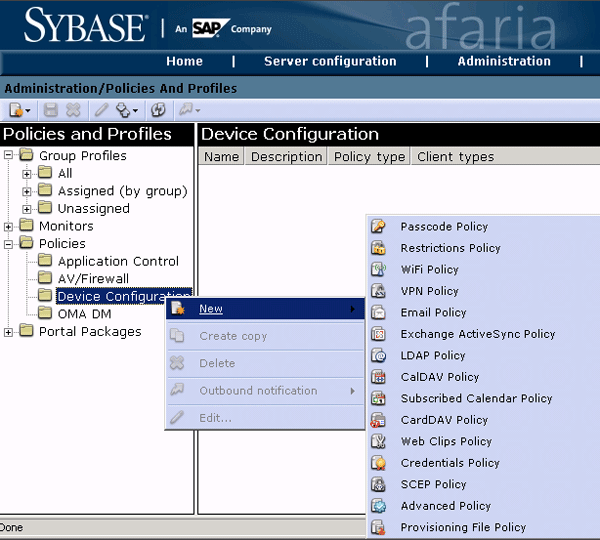
Task: Expand the Monitors tree node
Action: 8,227
